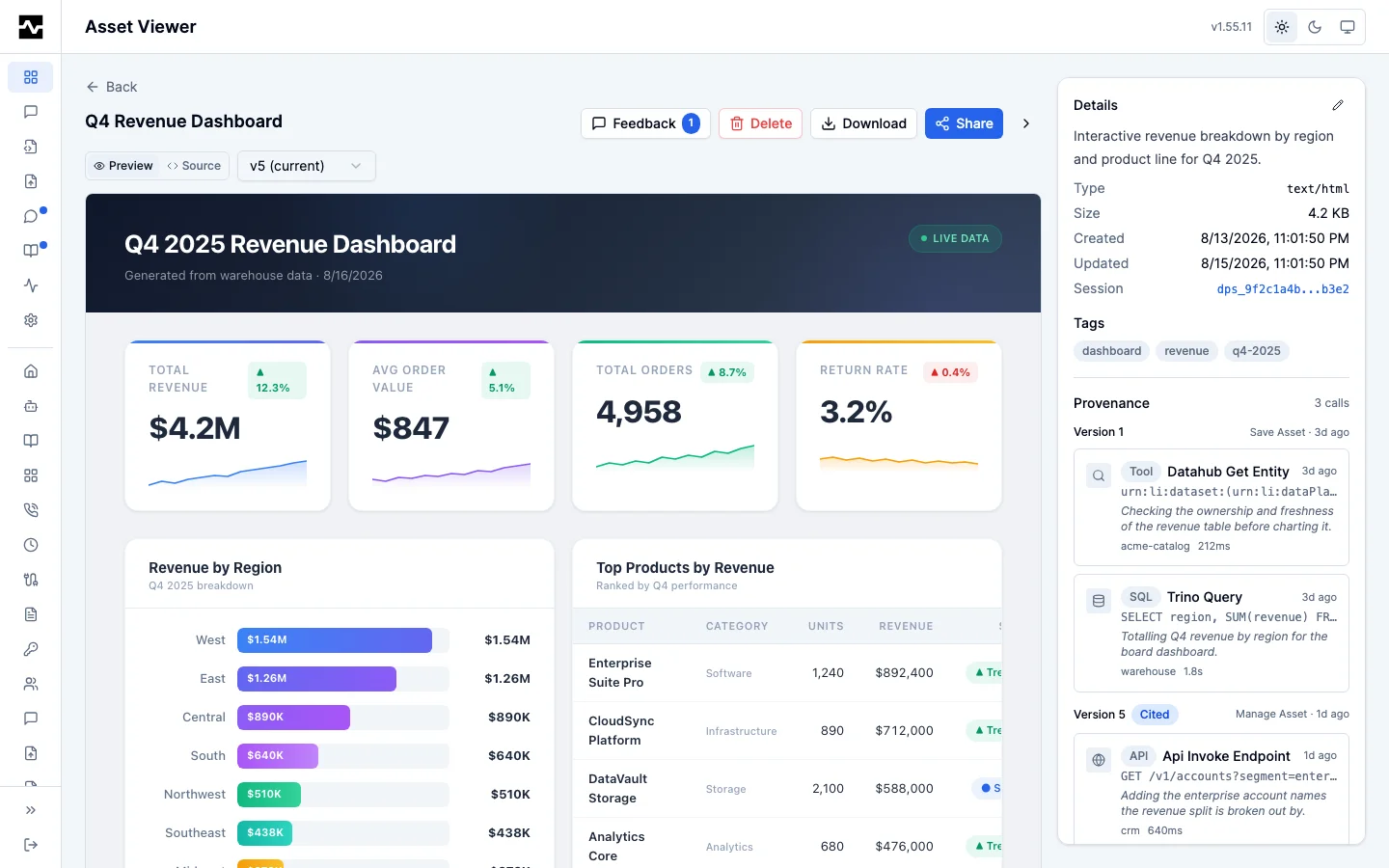Viewport: 1389px width, 868px height.
Task: Click the Enterprise Suite Pro product row
Action: tap(787, 673)
